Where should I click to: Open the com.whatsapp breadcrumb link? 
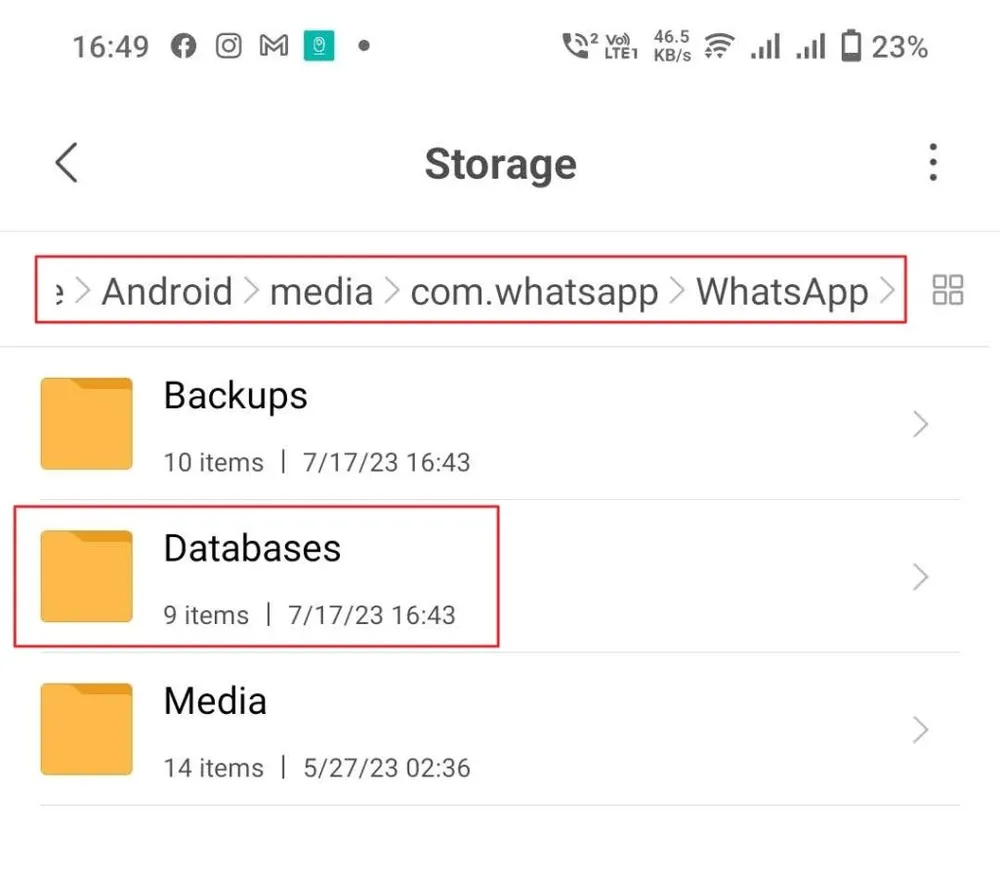534,291
